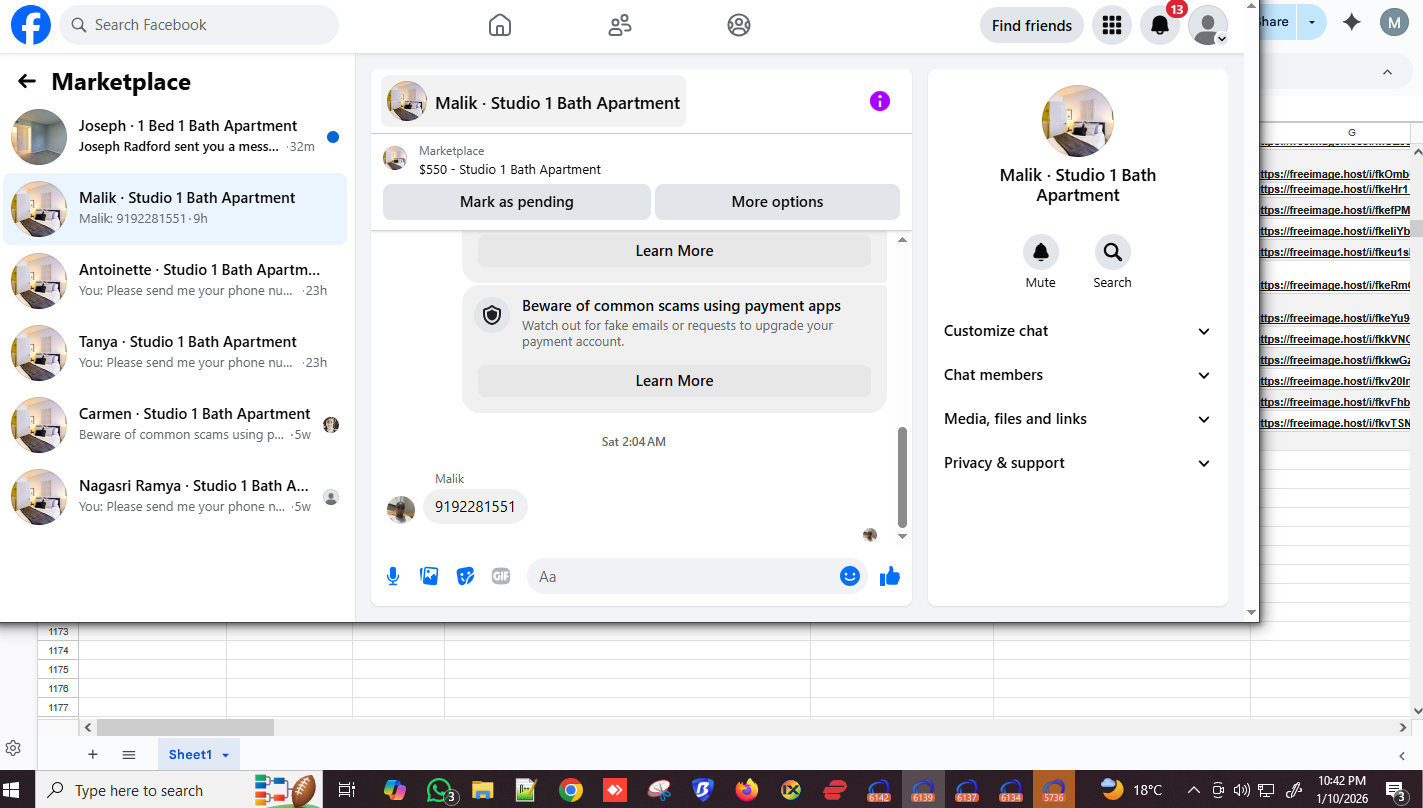
Task: Click the Search Facebook field
Action: tap(199, 25)
